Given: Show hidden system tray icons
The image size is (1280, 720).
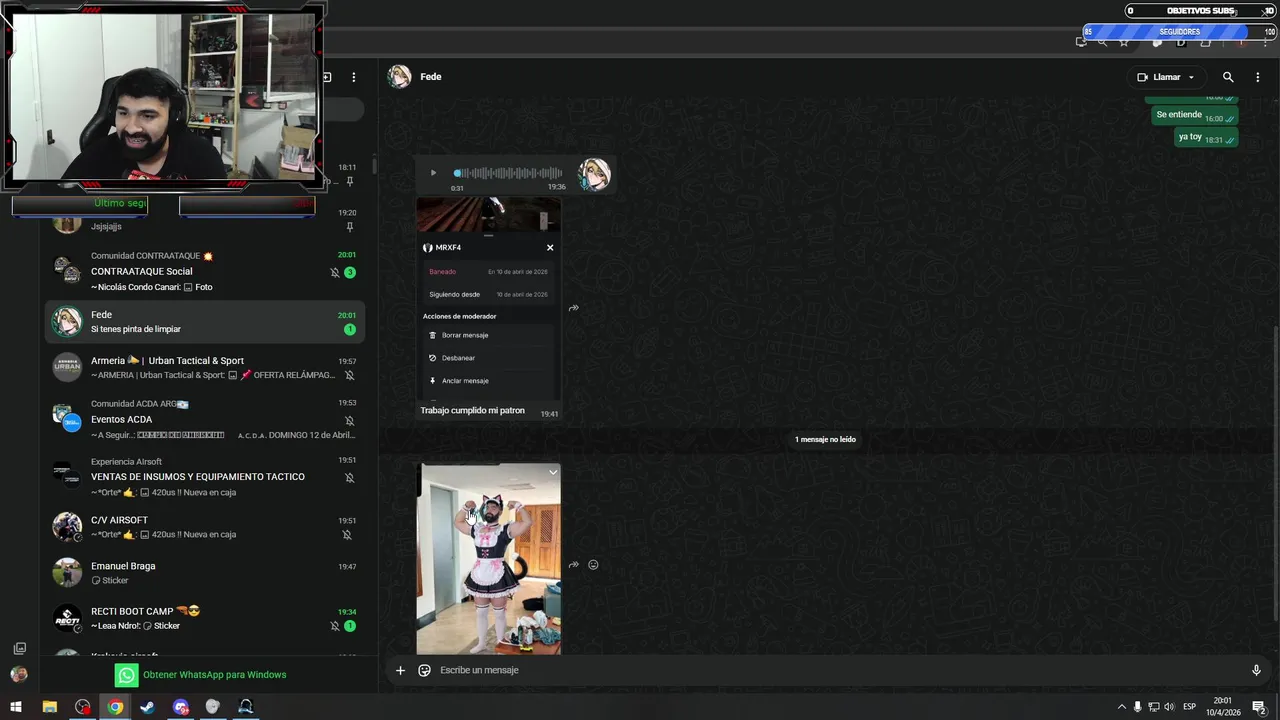Looking at the screenshot, I should (x=1122, y=707).
